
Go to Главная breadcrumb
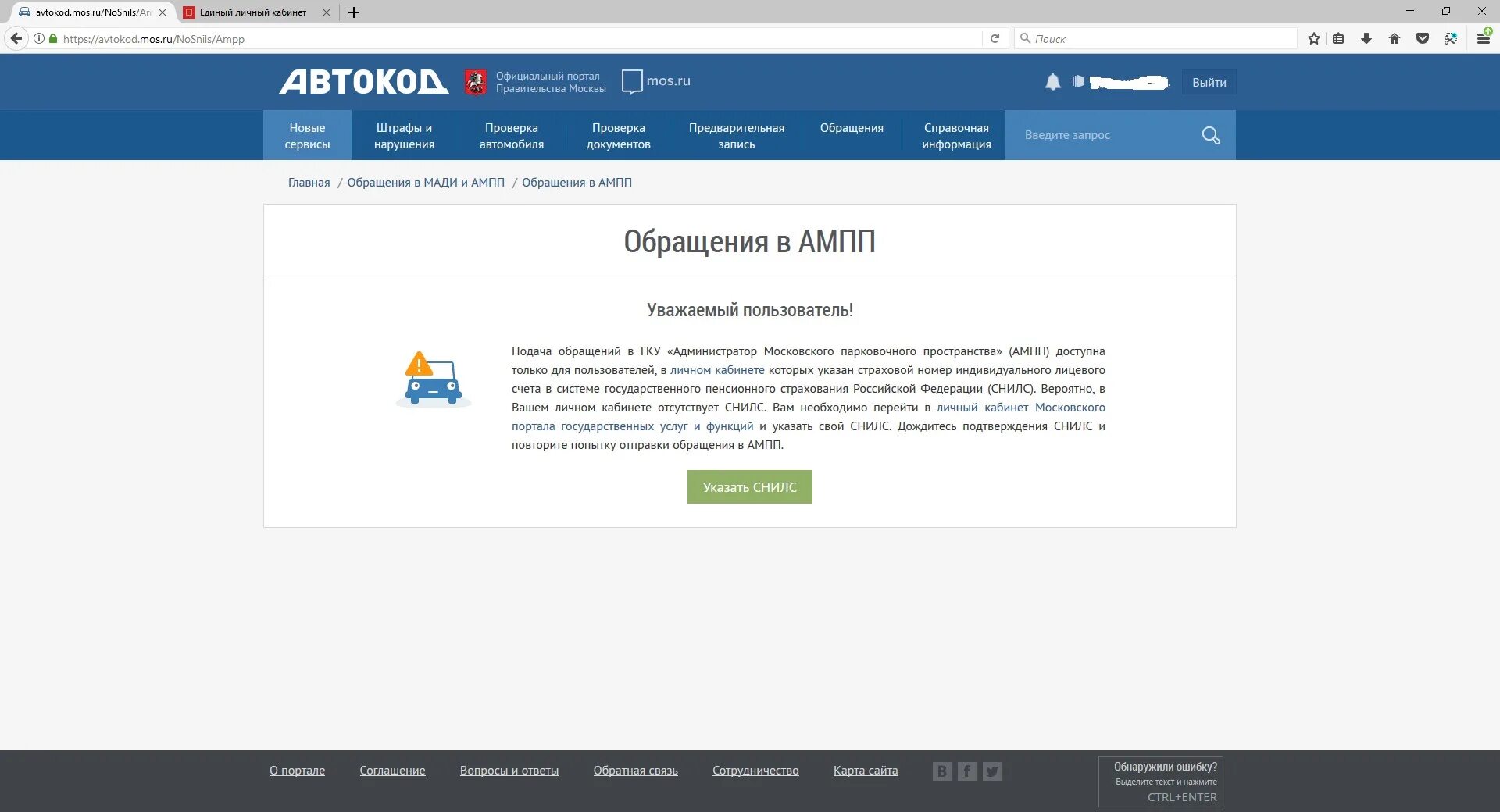309,183
